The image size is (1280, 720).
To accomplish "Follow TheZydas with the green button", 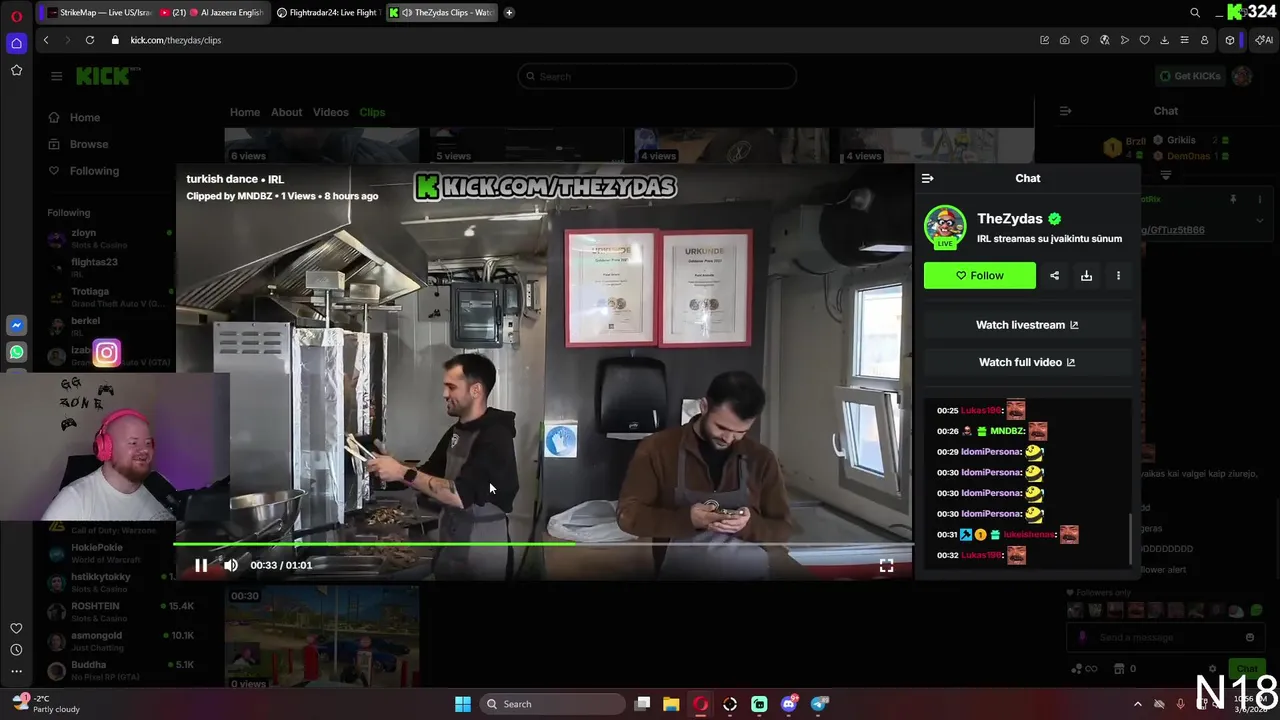I will point(980,276).
